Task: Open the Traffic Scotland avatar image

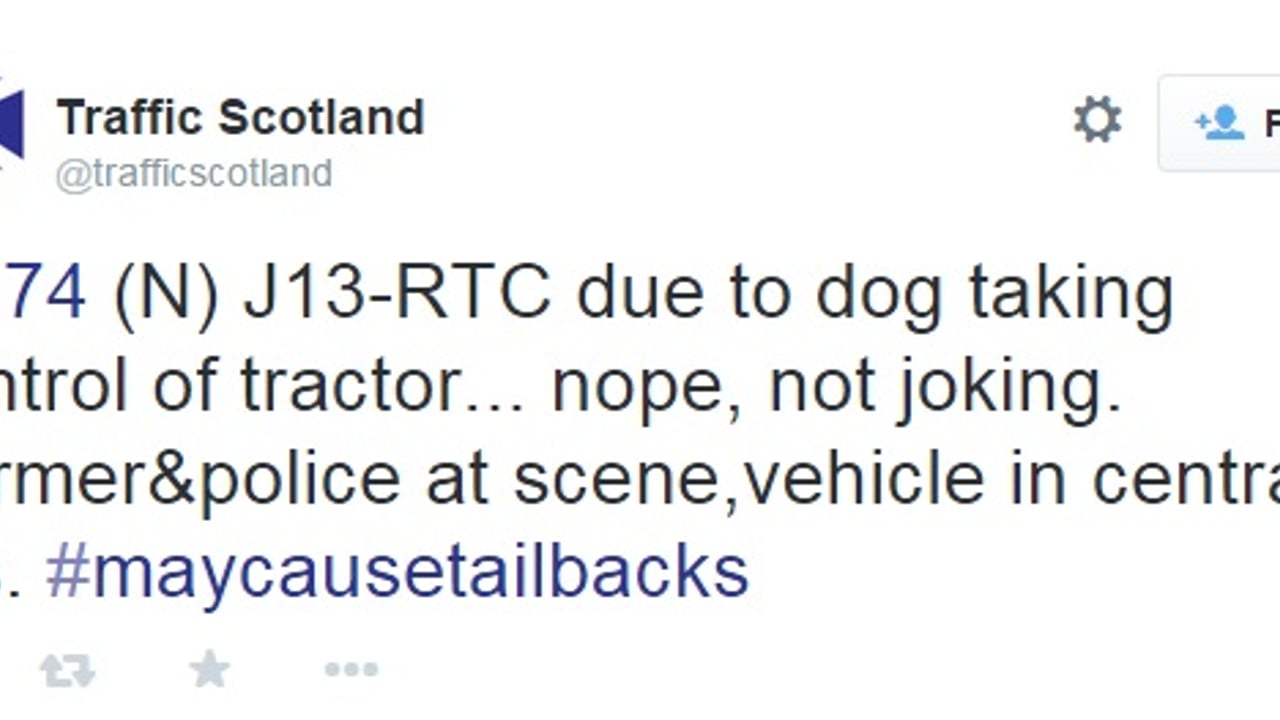Action: coord(10,123)
